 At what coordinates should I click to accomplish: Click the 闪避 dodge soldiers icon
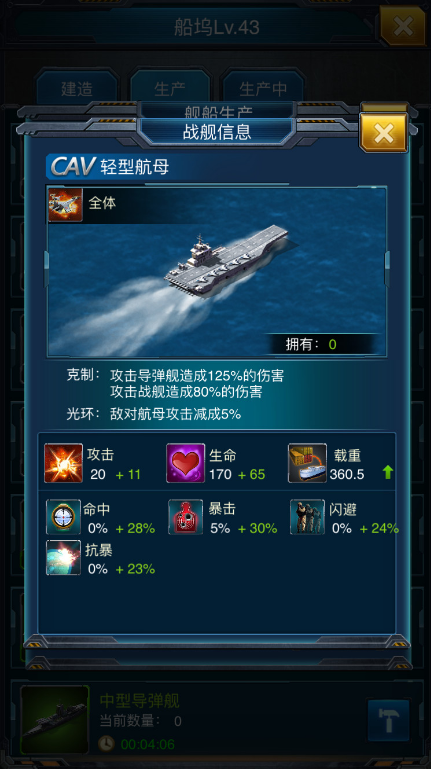point(307,516)
